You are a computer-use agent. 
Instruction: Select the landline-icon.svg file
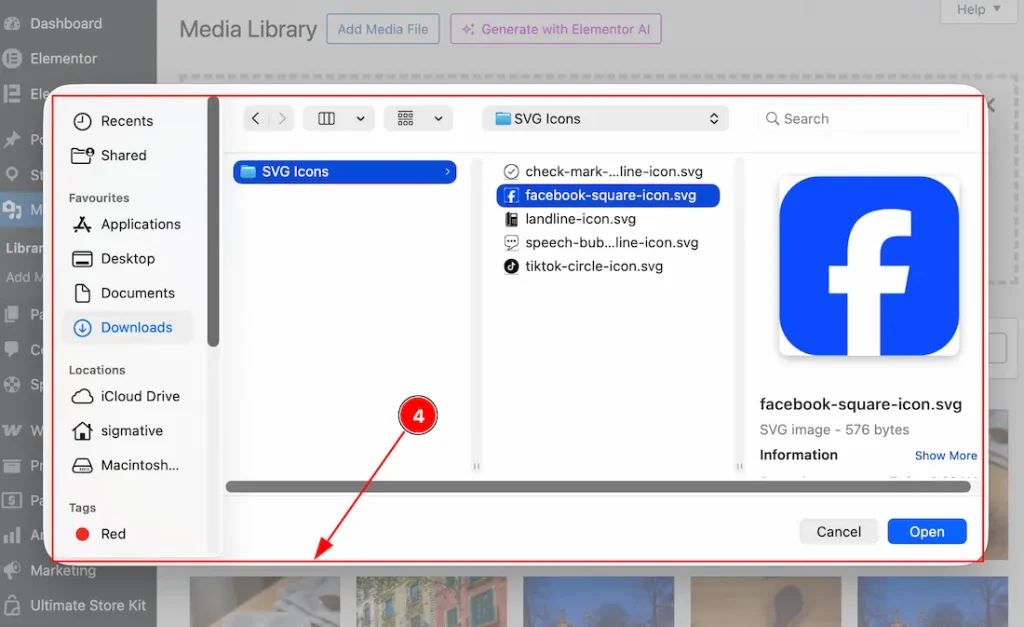pyautogui.click(x=580, y=219)
